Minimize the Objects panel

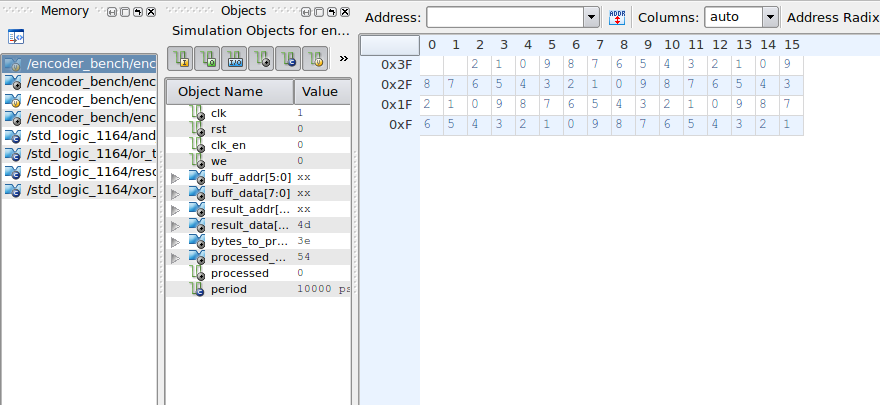tap(306, 12)
